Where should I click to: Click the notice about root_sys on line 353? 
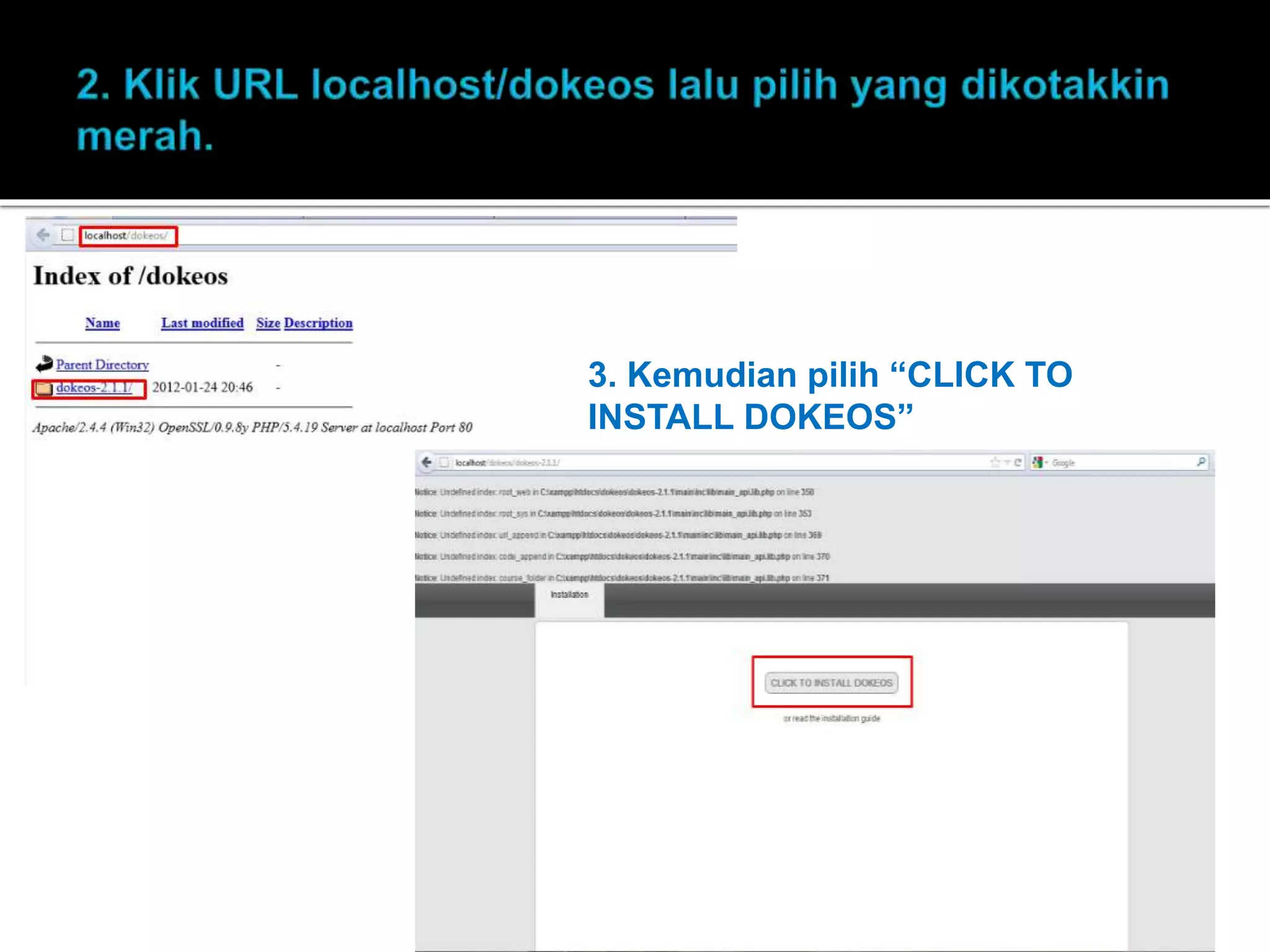pyautogui.click(x=613, y=514)
